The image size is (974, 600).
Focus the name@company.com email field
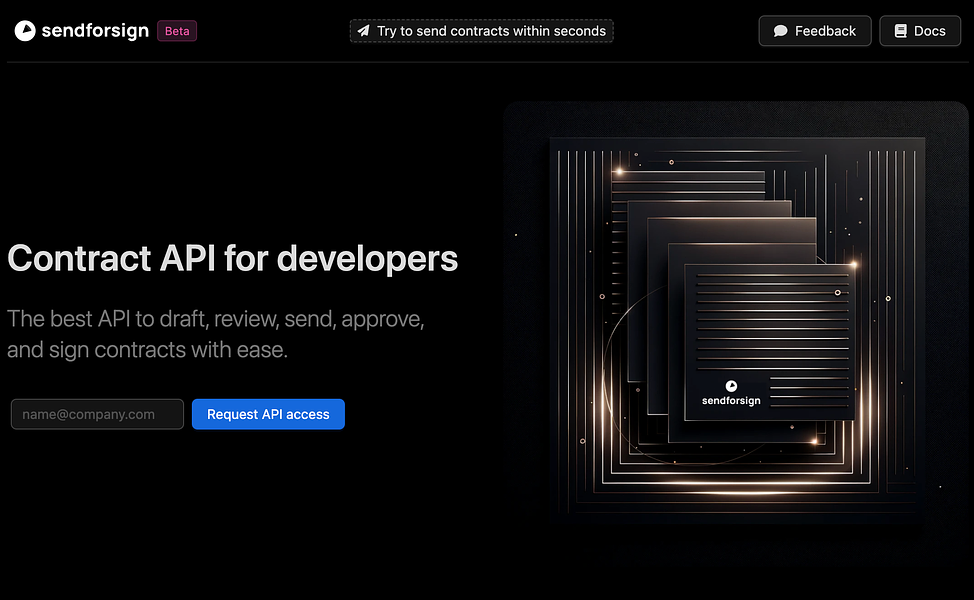coord(98,414)
